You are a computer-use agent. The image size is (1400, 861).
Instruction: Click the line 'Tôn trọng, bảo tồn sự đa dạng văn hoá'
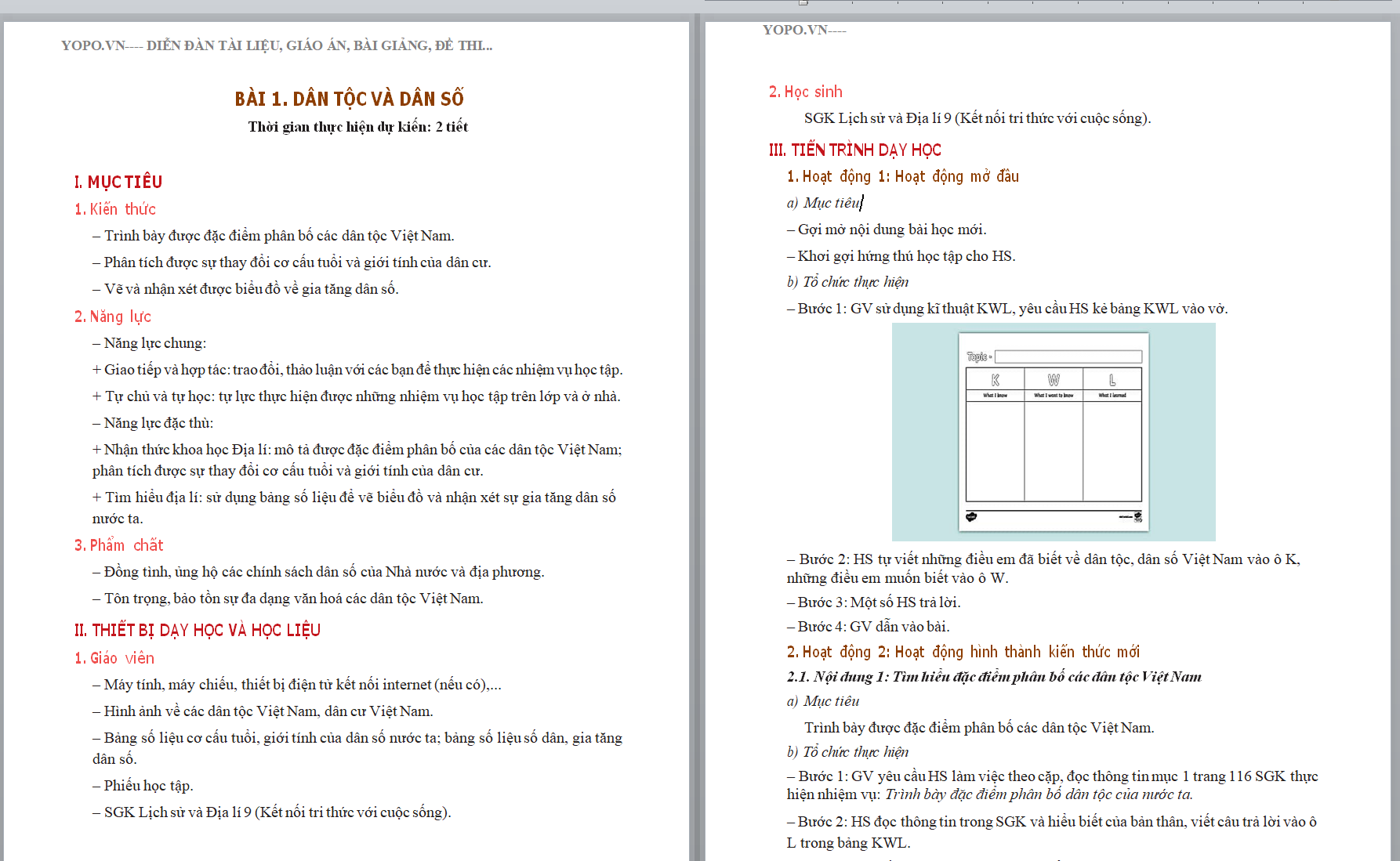click(x=288, y=599)
